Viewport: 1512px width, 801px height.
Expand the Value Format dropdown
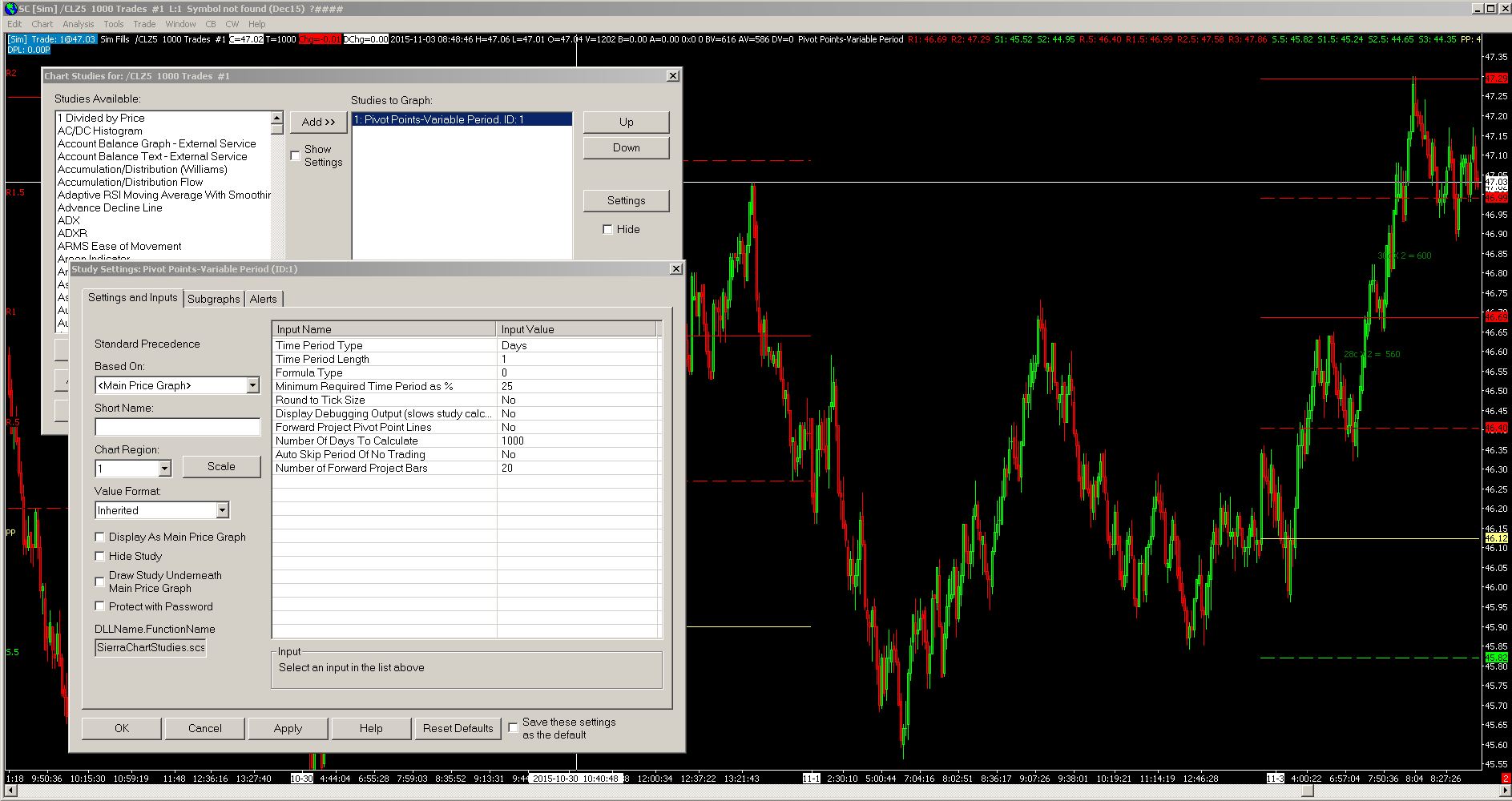coord(222,510)
